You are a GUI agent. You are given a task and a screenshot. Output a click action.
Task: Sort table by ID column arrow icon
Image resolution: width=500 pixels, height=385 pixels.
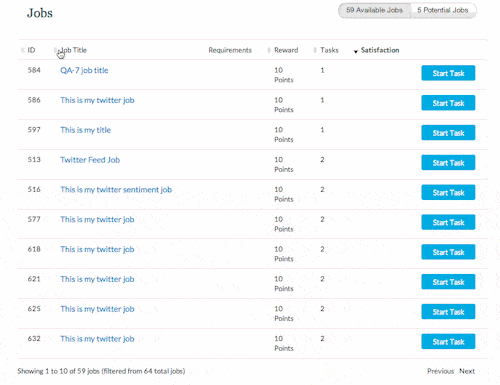[x=23, y=50]
